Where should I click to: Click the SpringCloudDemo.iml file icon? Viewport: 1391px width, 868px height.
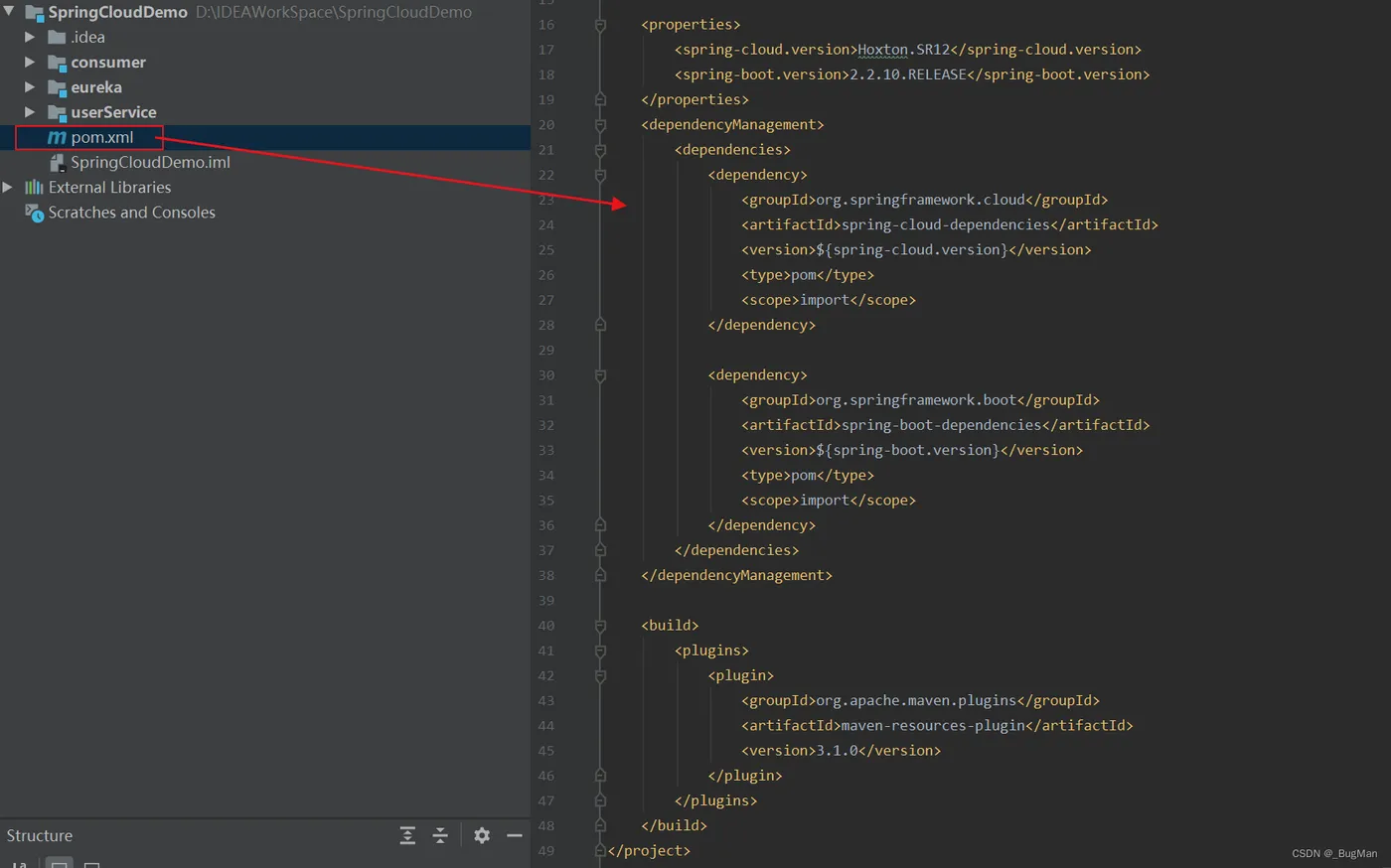click(x=58, y=162)
